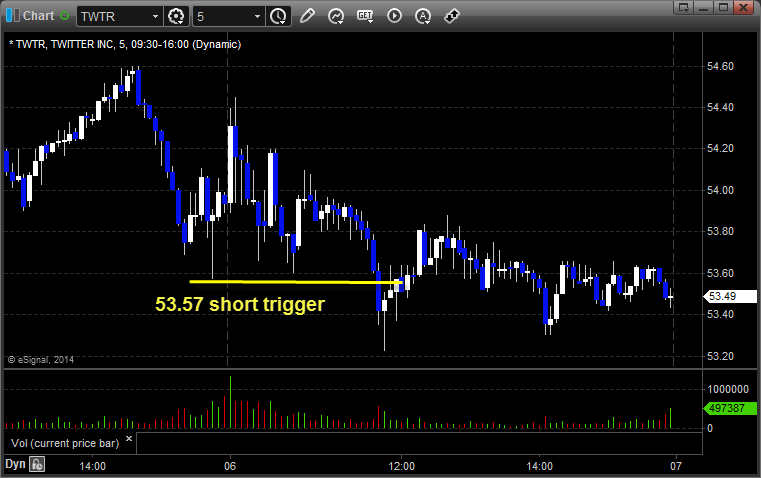Click the 06 date label on time axis

[230, 466]
